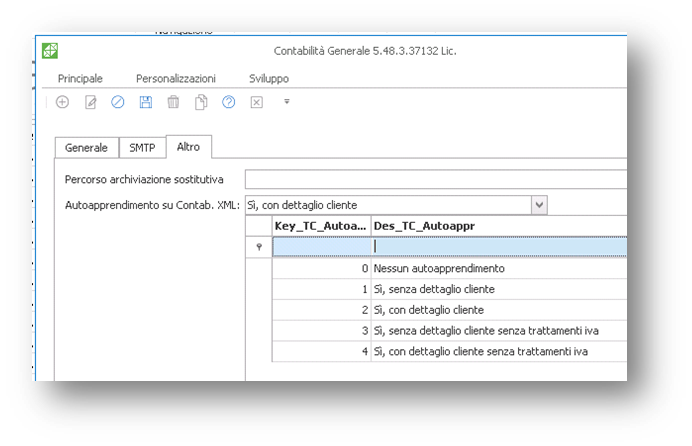Click the Delete trash can icon
This screenshot has height=446, width=692.
coord(173,102)
